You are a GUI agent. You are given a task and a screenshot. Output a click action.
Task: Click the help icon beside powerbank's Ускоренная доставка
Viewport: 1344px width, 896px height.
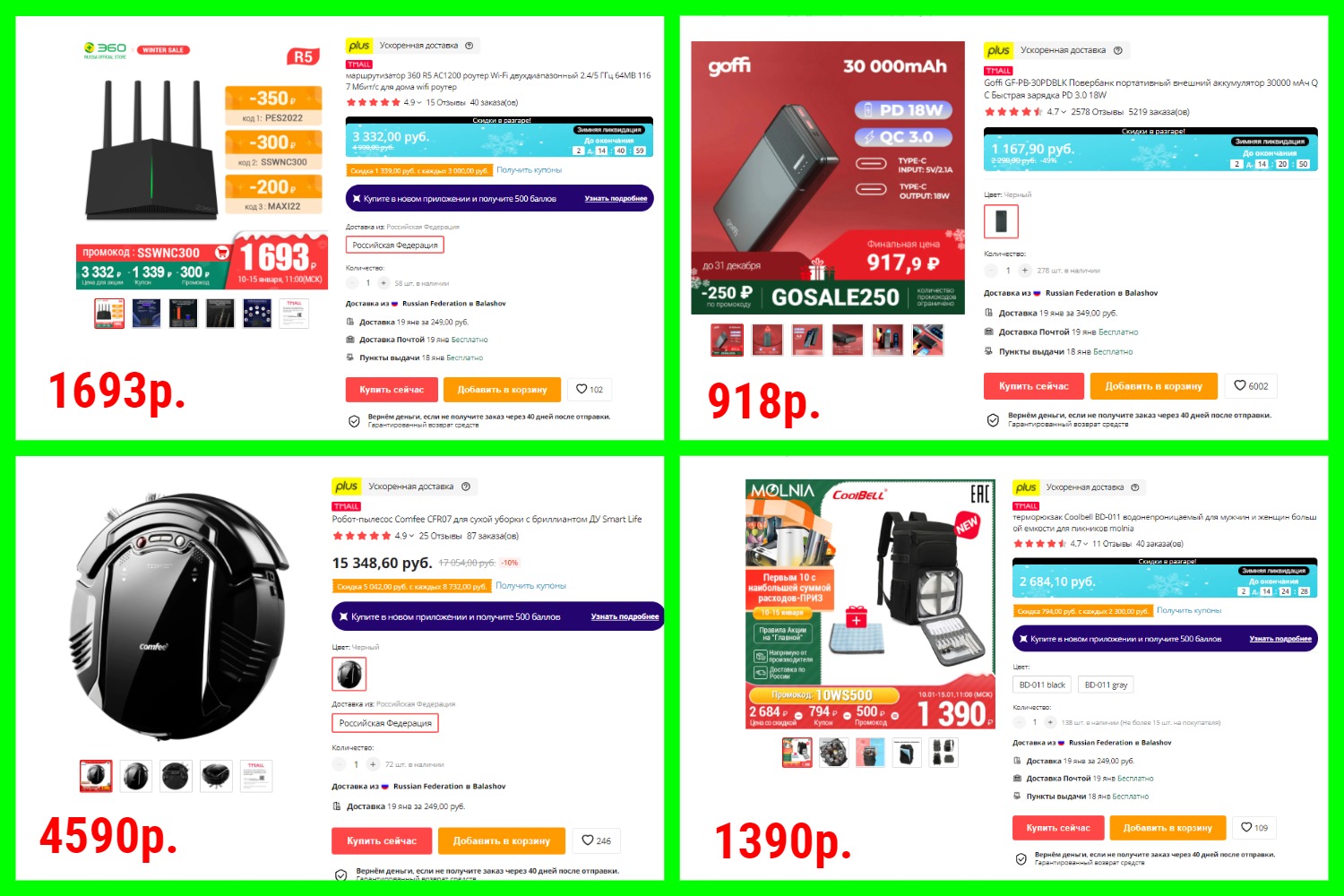tap(1117, 50)
